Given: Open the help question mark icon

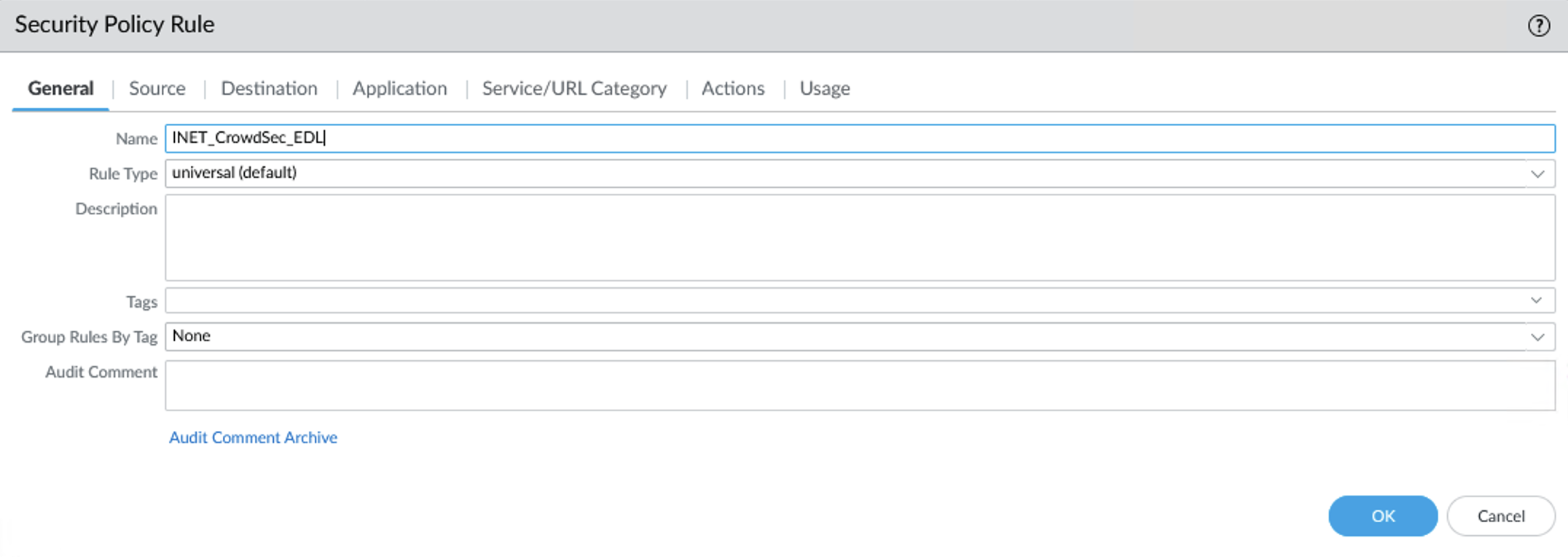Looking at the screenshot, I should click(x=1538, y=26).
